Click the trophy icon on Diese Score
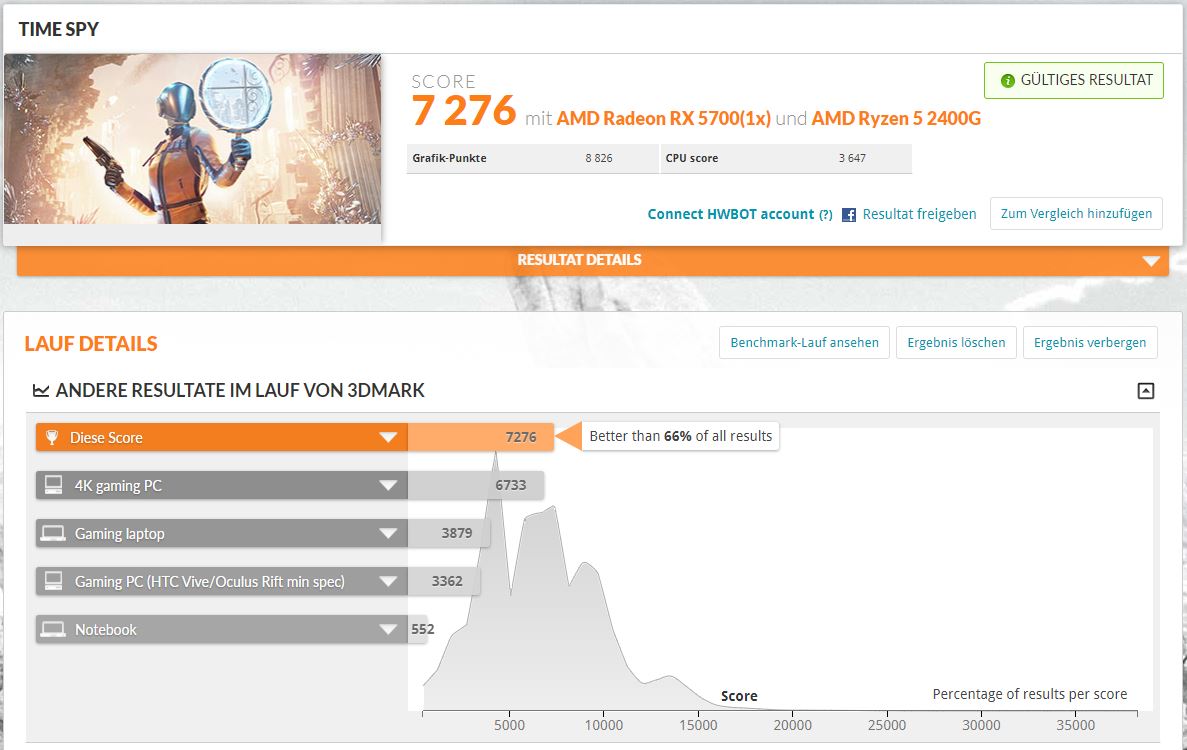1187x750 pixels. tap(52, 437)
